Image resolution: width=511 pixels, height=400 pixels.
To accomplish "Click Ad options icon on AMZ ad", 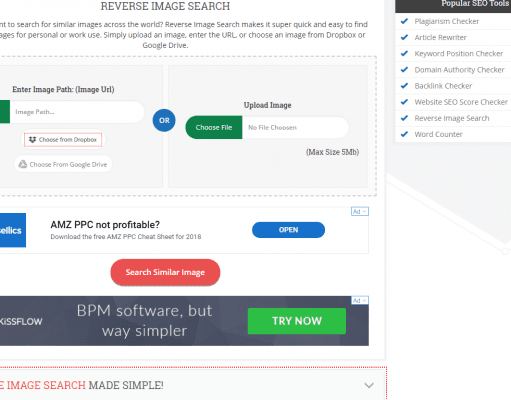I will click(360, 212).
